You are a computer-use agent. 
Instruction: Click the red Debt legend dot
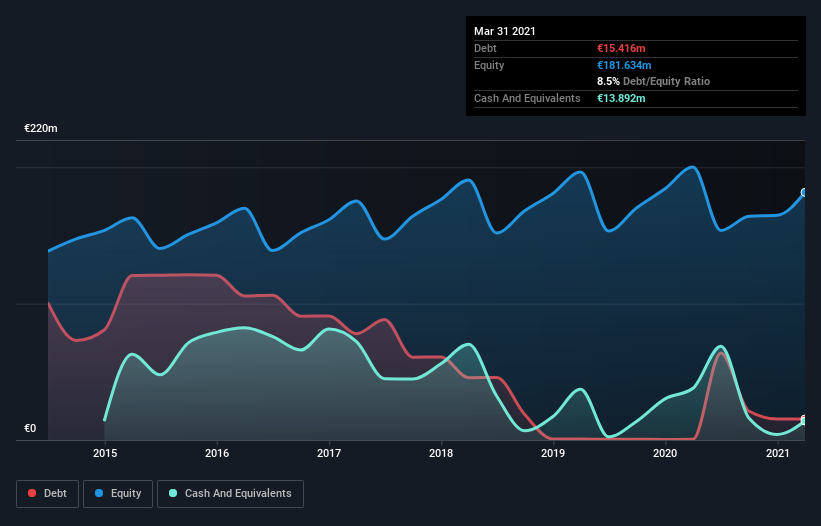(32, 494)
